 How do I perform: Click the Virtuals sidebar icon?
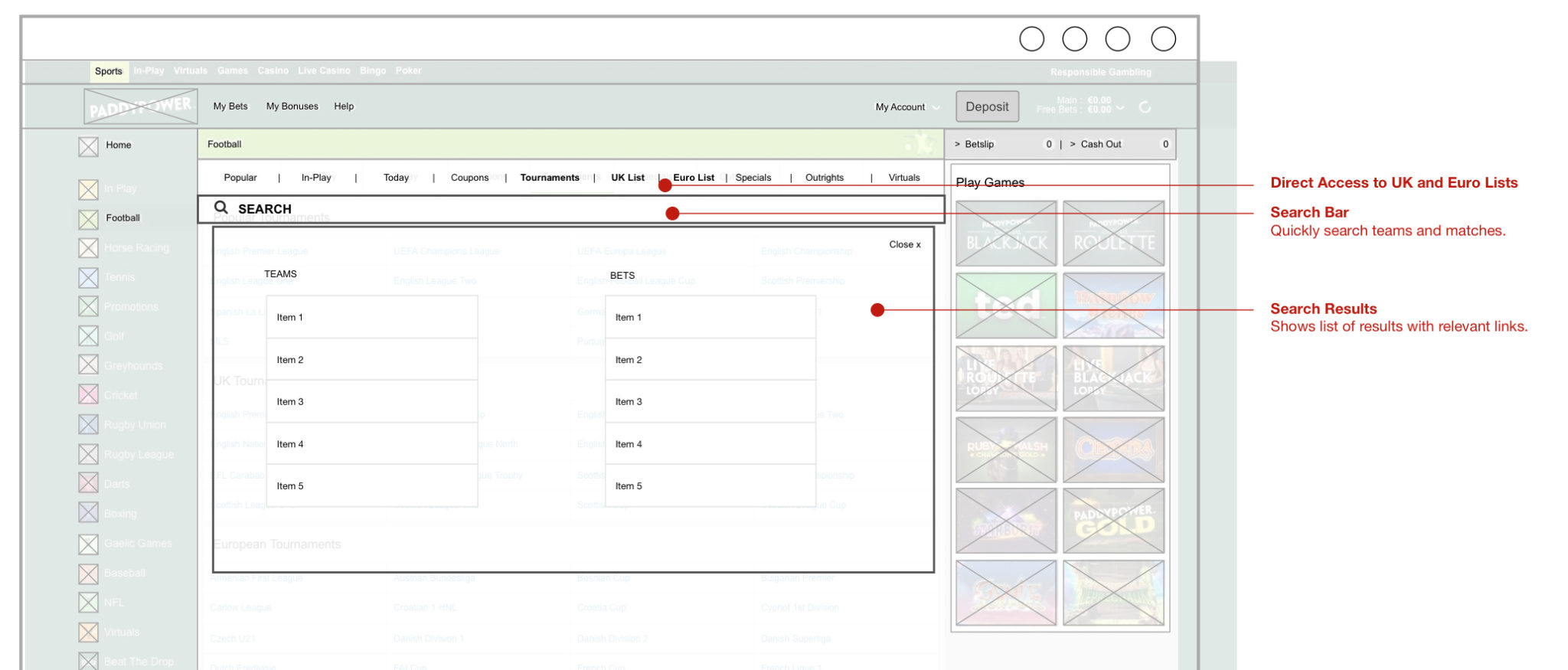tap(88, 632)
